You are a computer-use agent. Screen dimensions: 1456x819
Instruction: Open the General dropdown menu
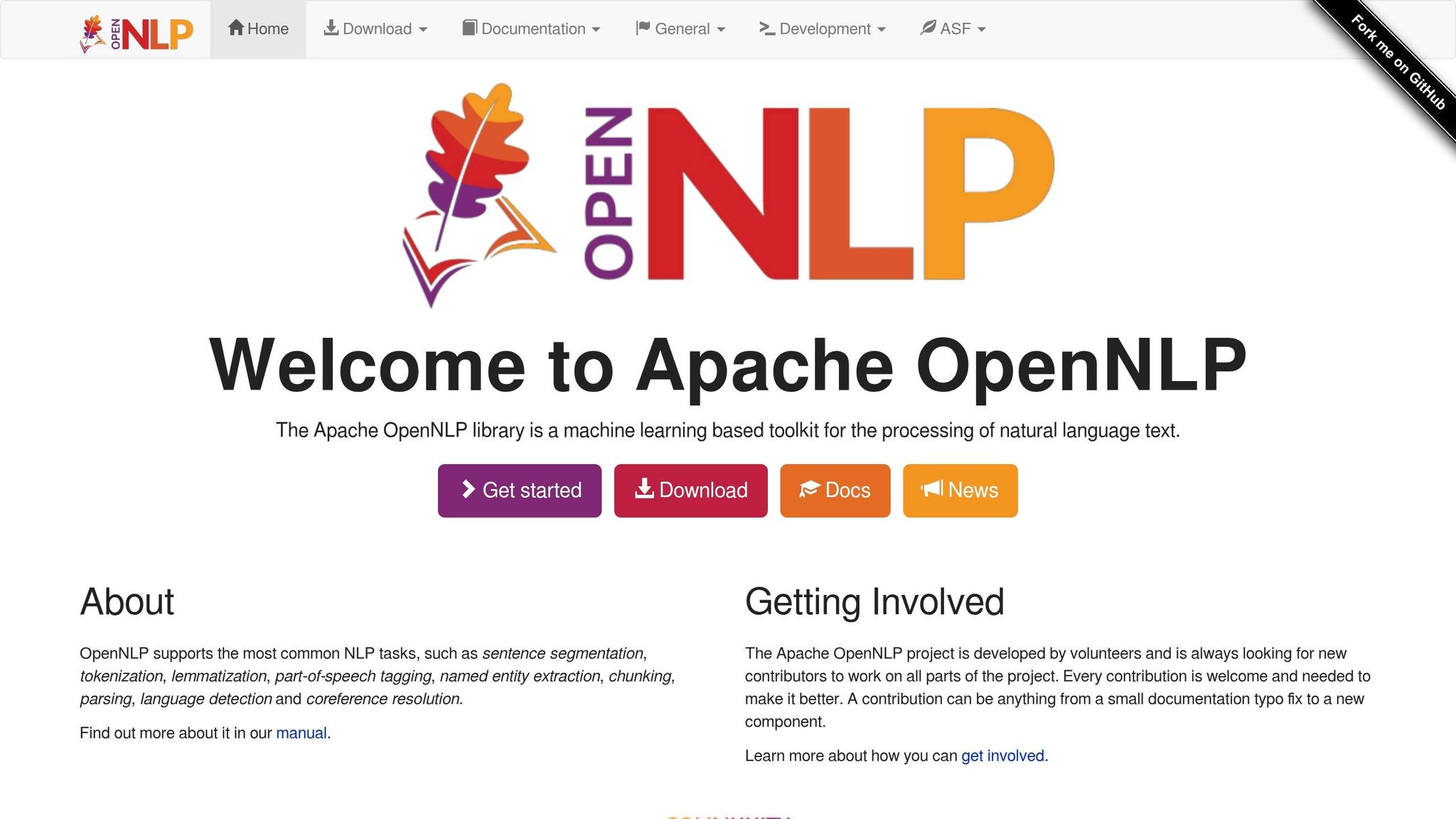point(681,28)
